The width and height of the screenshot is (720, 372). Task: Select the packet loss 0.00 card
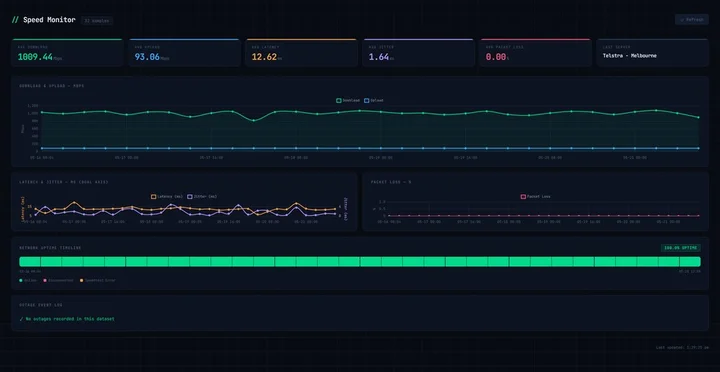pos(535,53)
